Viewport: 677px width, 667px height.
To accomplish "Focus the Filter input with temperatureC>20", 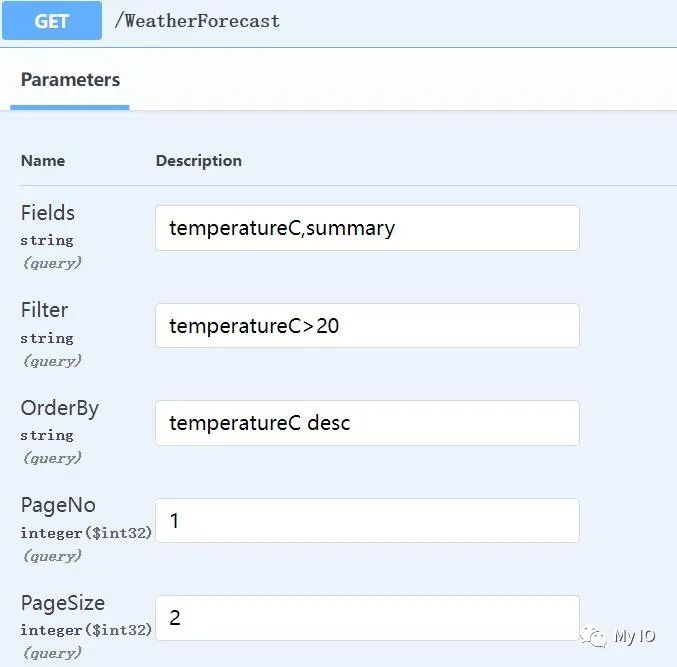I will (367, 326).
